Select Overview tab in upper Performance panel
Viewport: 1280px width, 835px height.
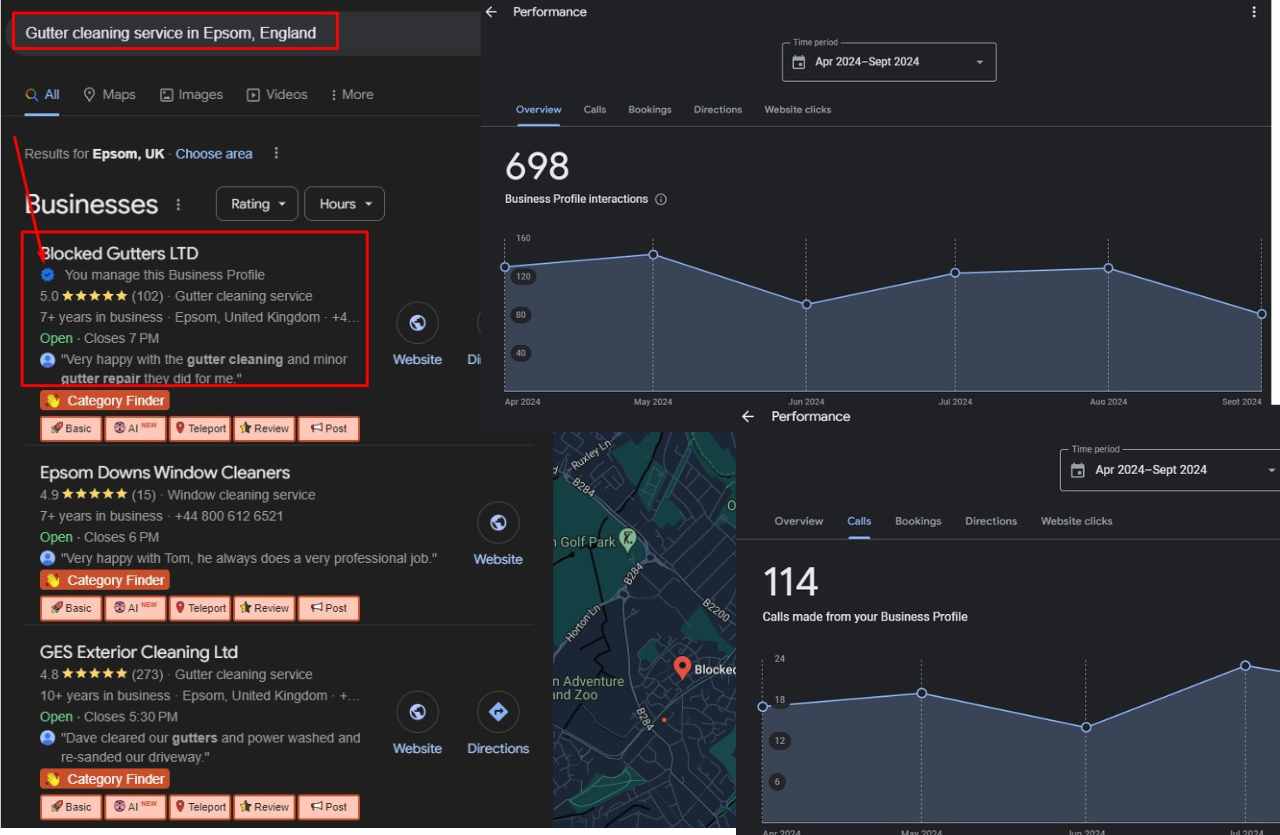pyautogui.click(x=538, y=110)
